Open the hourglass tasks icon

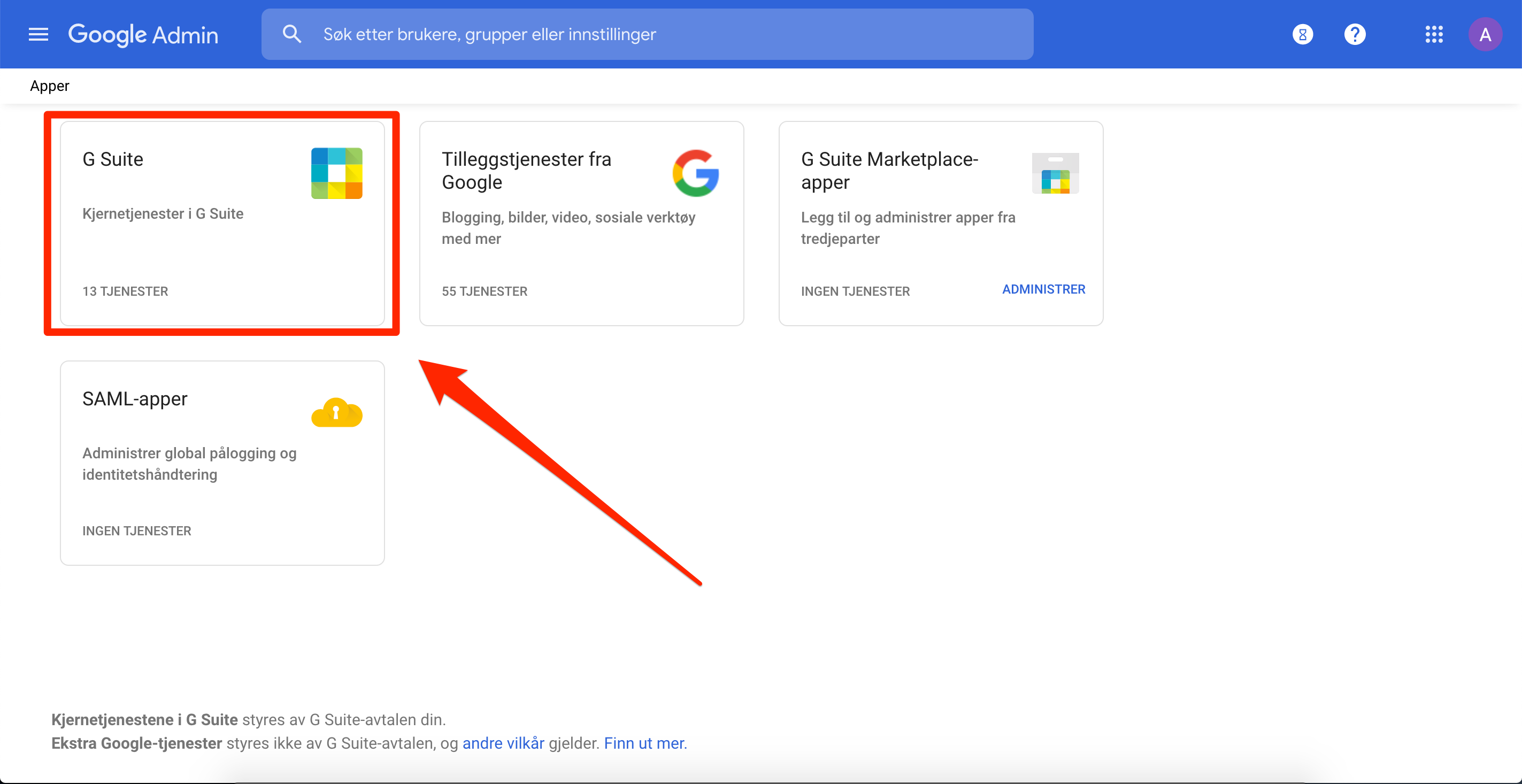[x=1303, y=34]
